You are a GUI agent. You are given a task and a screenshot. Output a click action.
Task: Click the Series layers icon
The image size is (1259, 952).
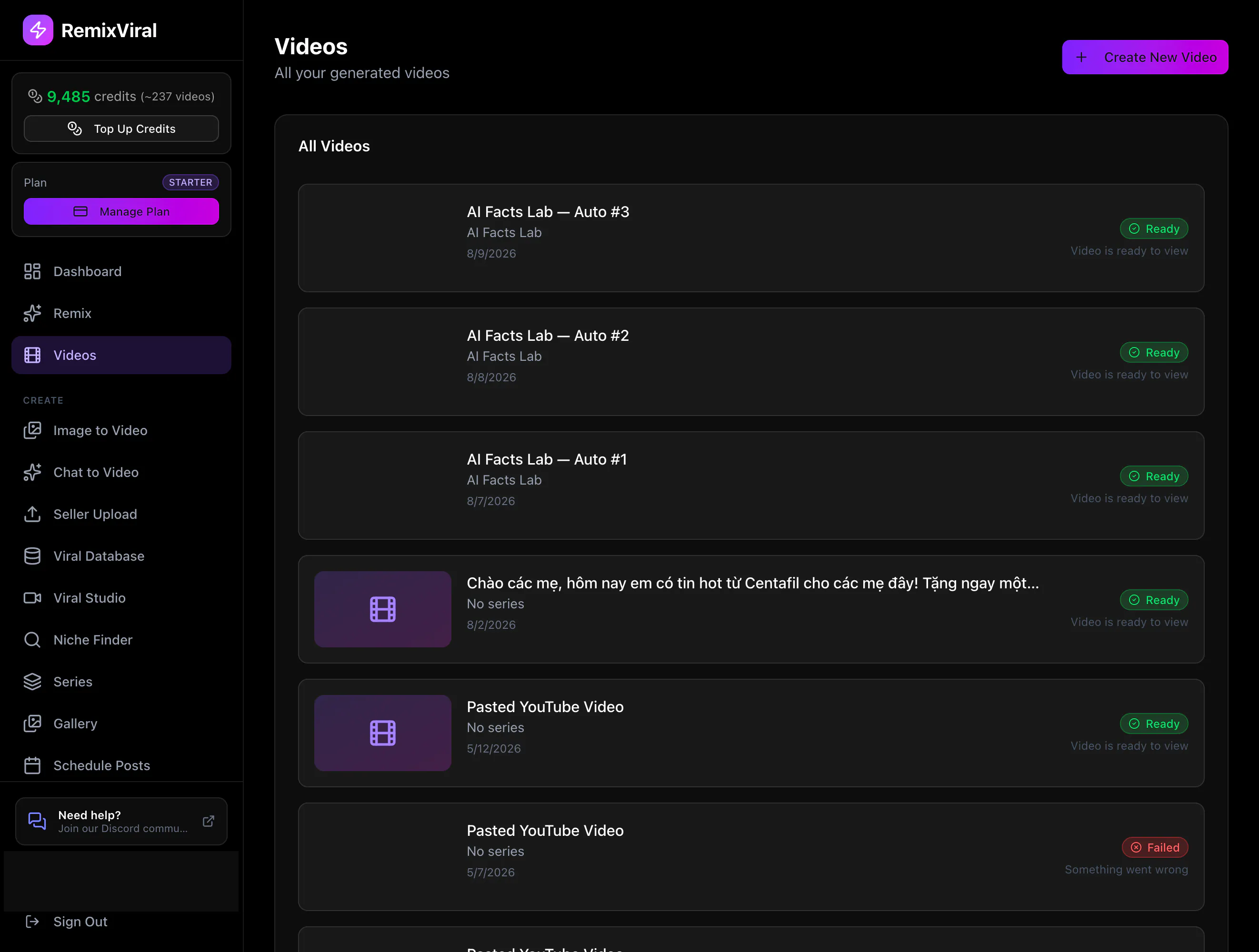pos(32,681)
